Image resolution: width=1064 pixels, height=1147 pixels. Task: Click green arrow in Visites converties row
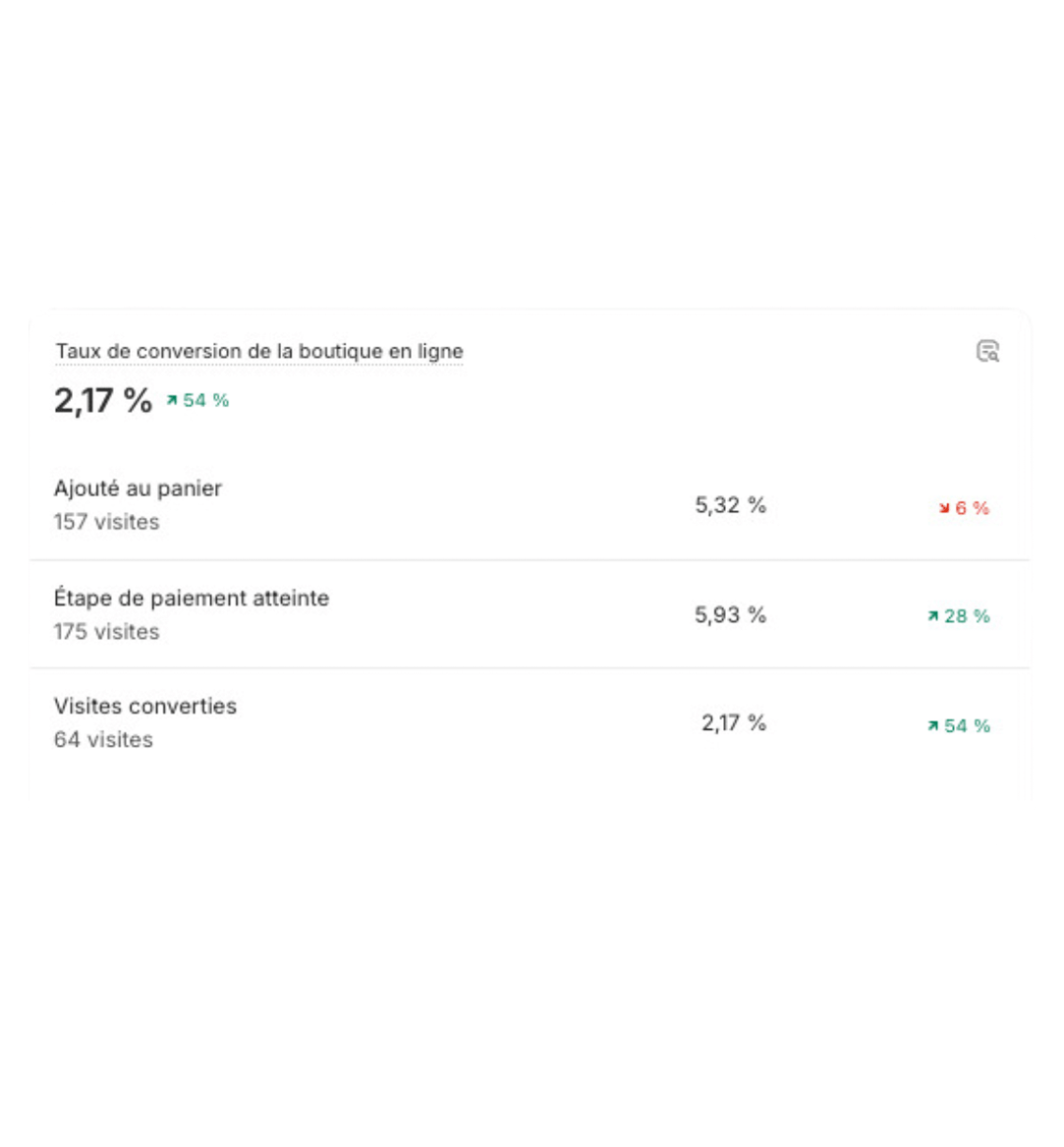(932, 725)
